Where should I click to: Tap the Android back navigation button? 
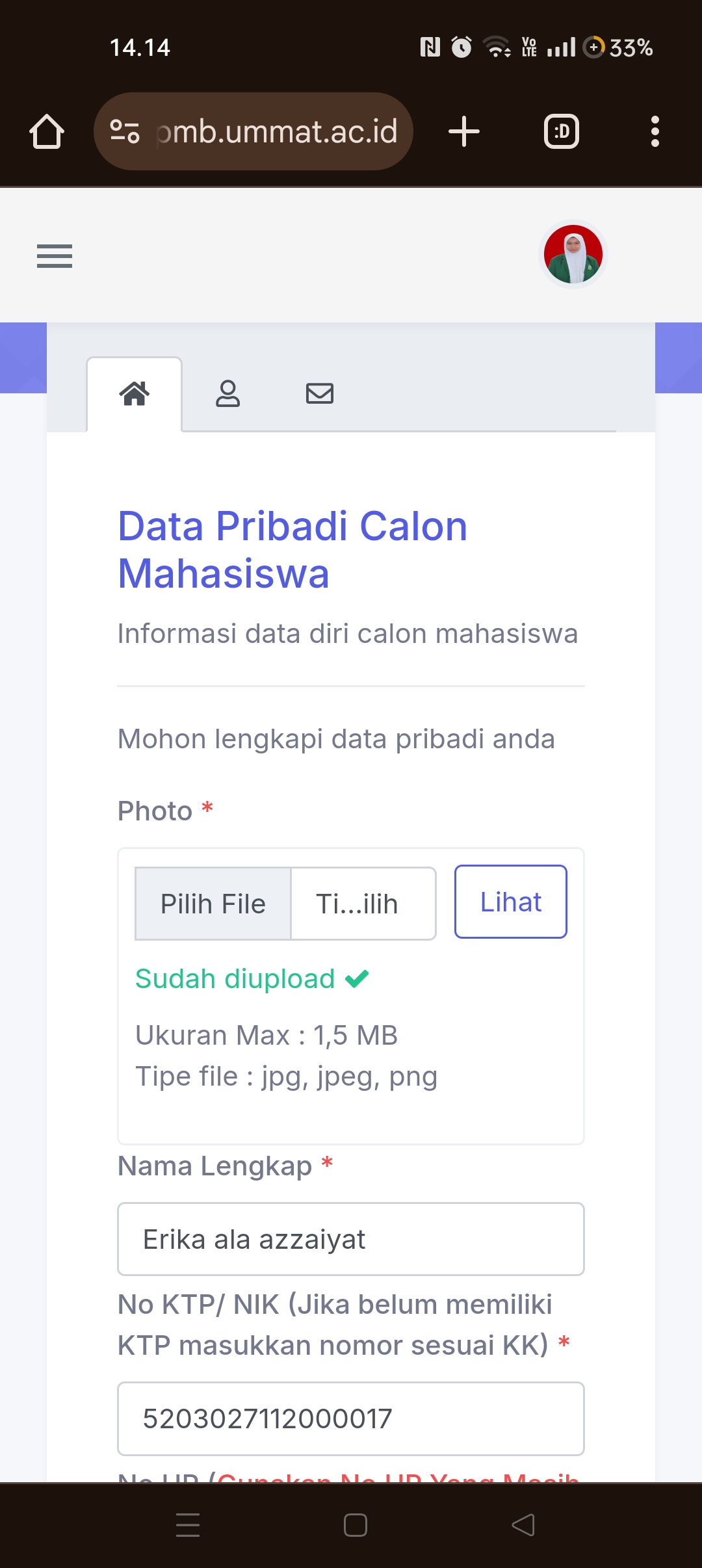click(523, 1525)
